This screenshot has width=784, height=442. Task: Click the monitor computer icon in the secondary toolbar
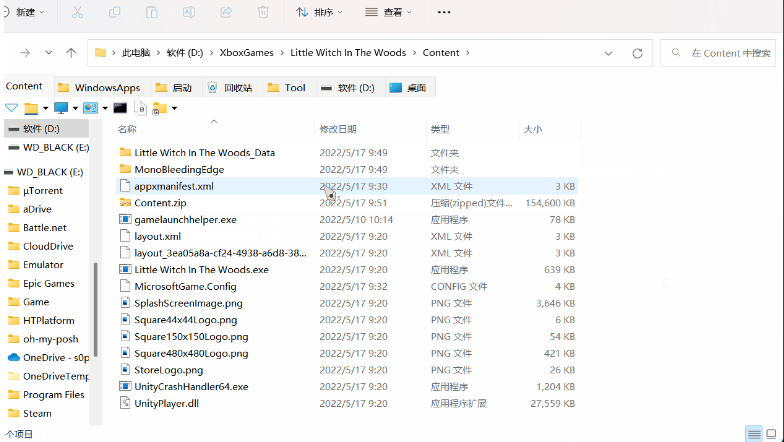61,108
